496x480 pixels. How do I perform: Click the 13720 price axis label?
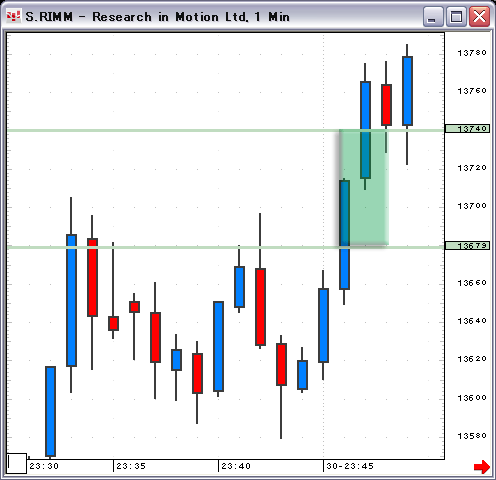point(472,168)
